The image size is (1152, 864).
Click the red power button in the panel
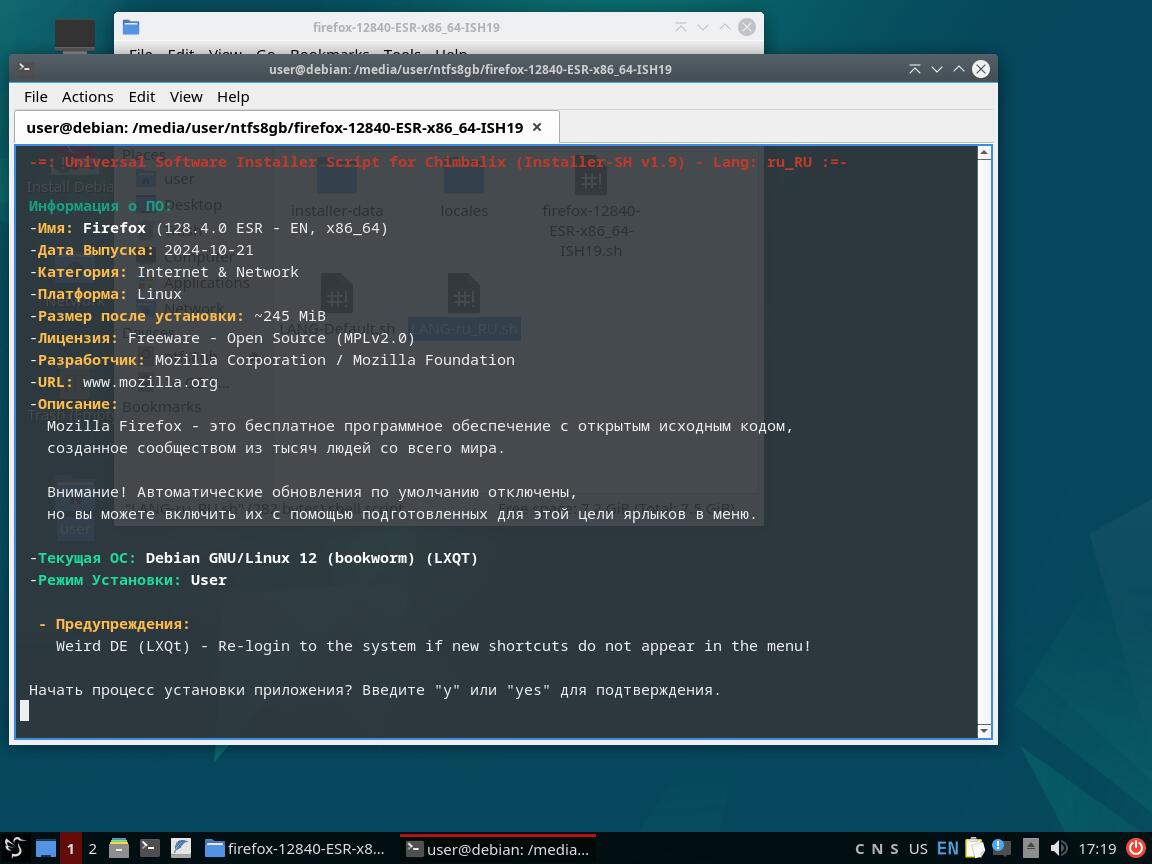pyautogui.click(x=1136, y=848)
